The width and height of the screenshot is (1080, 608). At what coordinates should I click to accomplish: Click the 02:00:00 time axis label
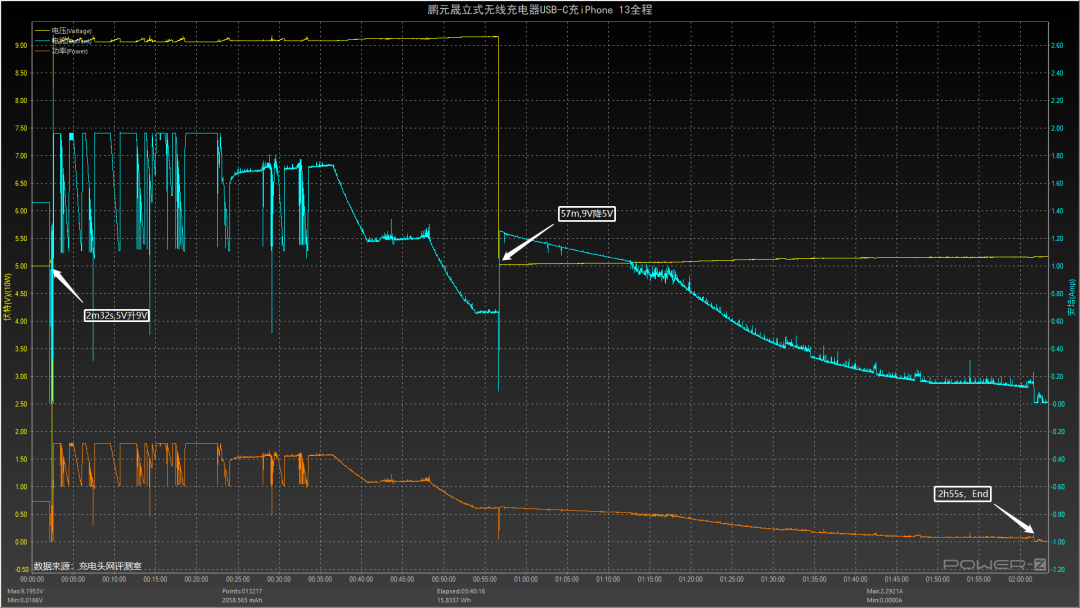pos(1020,579)
